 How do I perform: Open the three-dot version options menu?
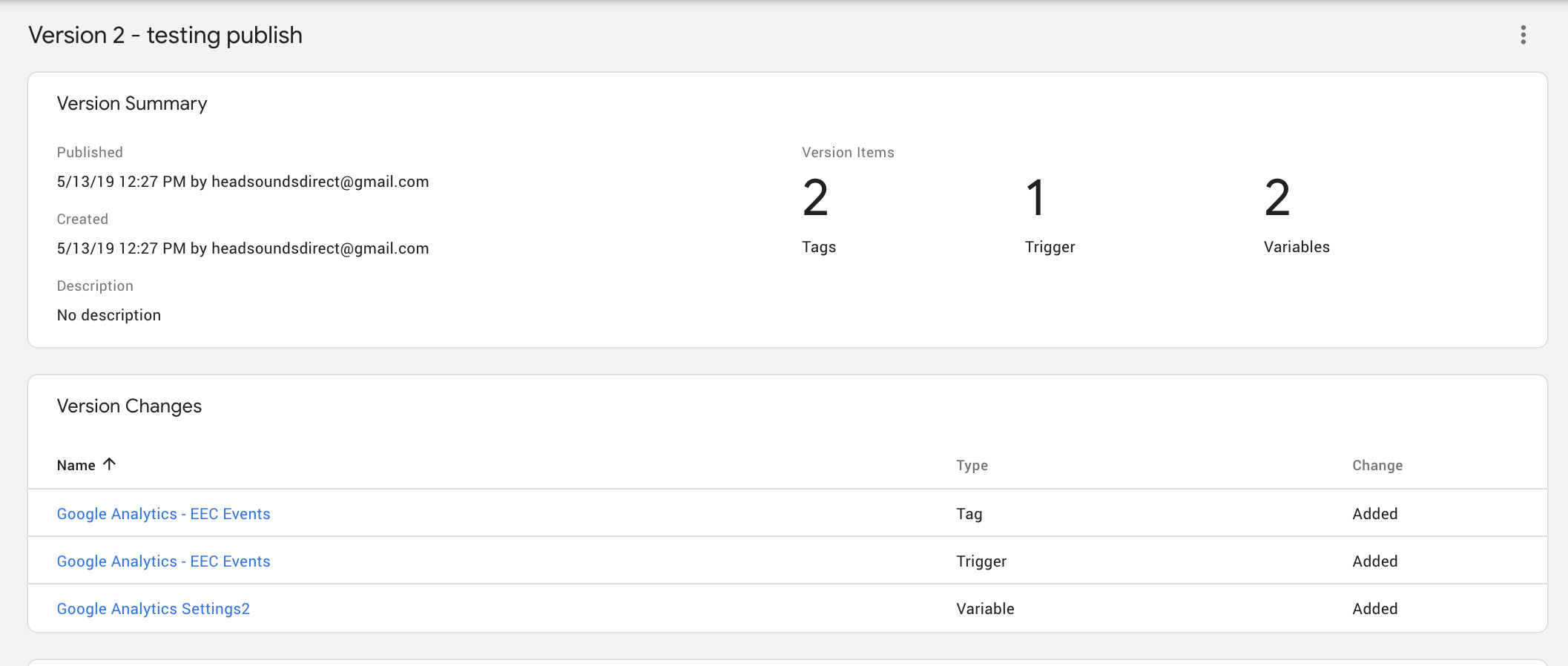coord(1523,35)
